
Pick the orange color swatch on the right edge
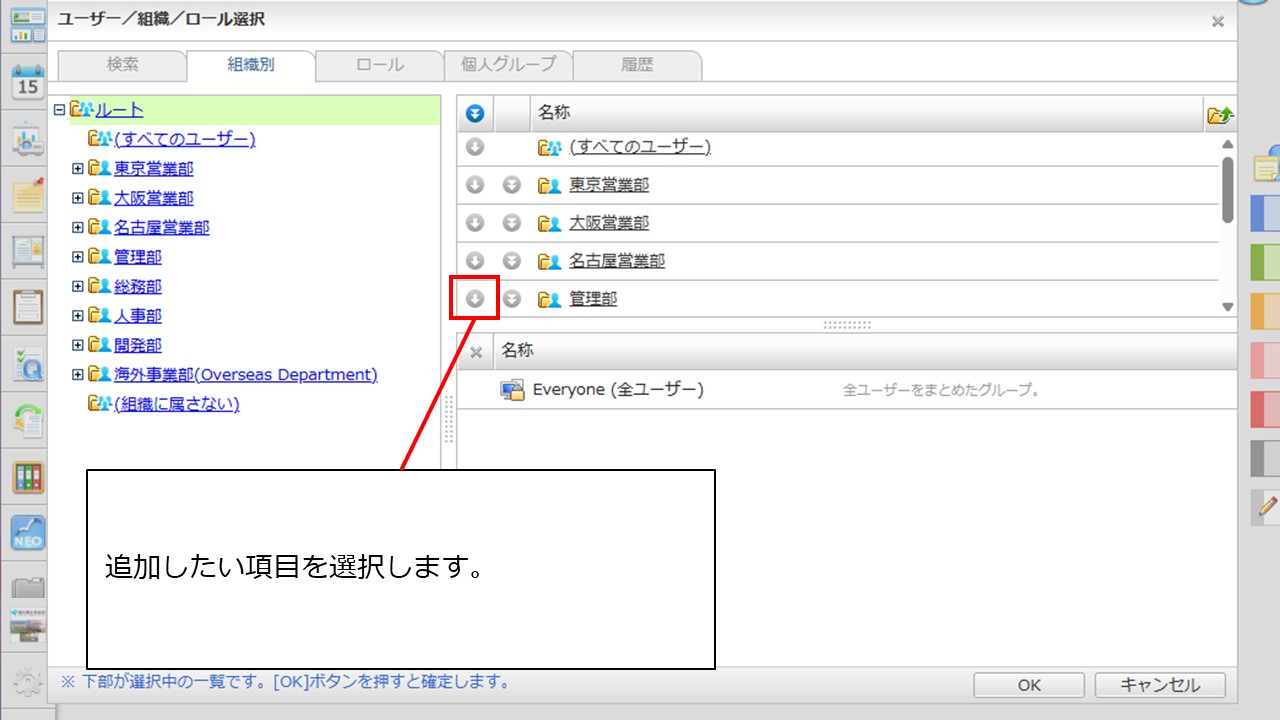coord(1266,311)
